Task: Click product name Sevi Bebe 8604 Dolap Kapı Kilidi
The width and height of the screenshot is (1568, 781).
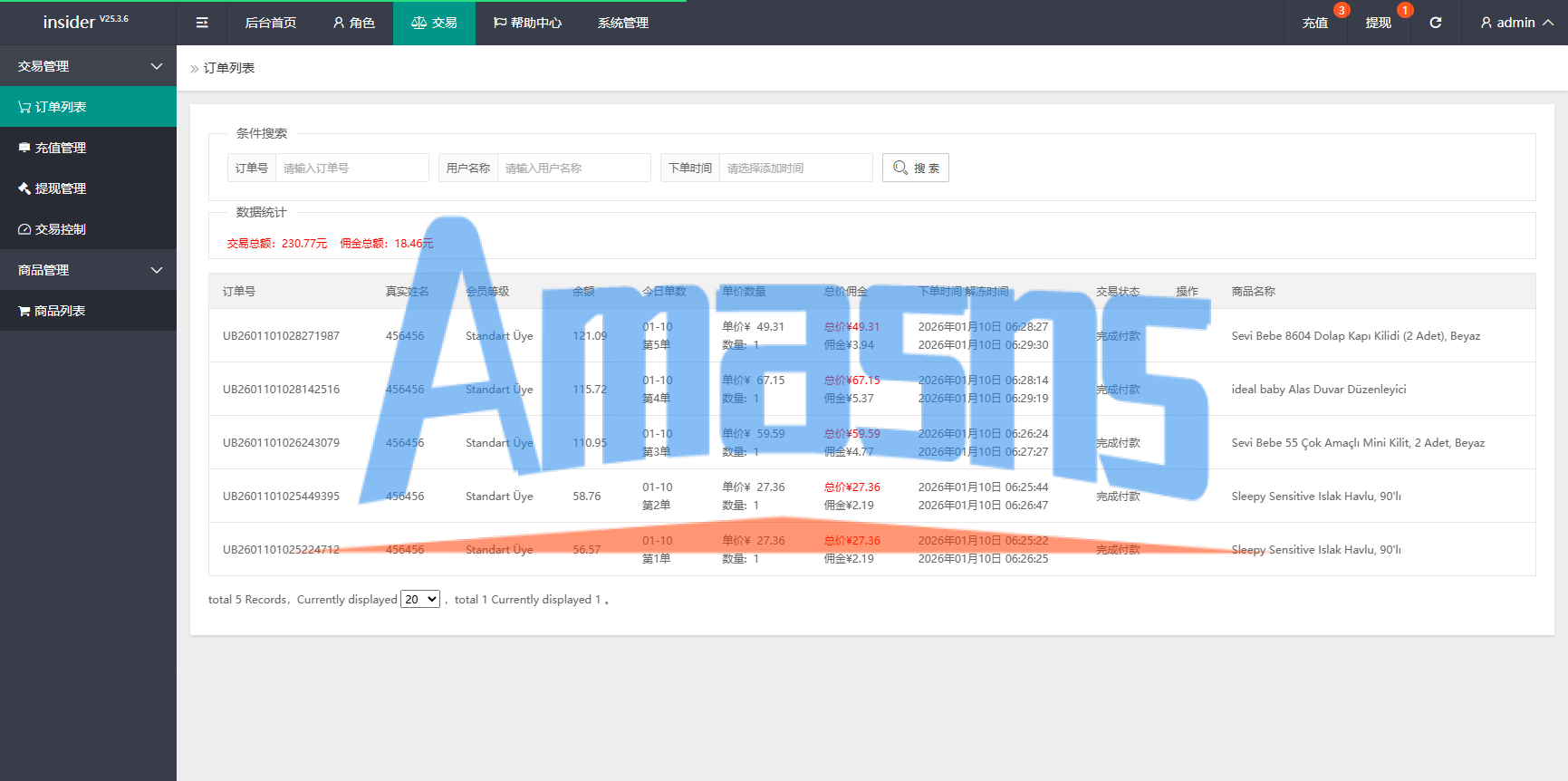Action: pos(1356,335)
